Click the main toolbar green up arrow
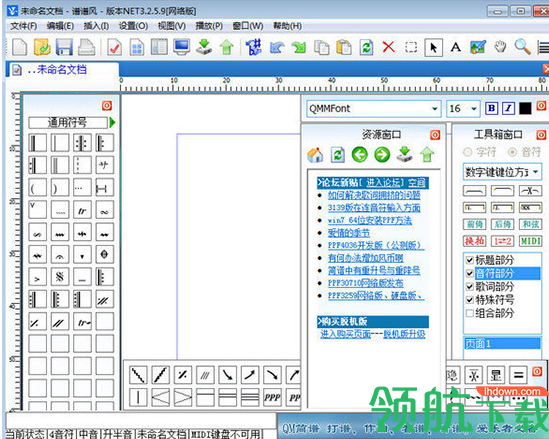This screenshot has width=549, height=439. pos(227,47)
